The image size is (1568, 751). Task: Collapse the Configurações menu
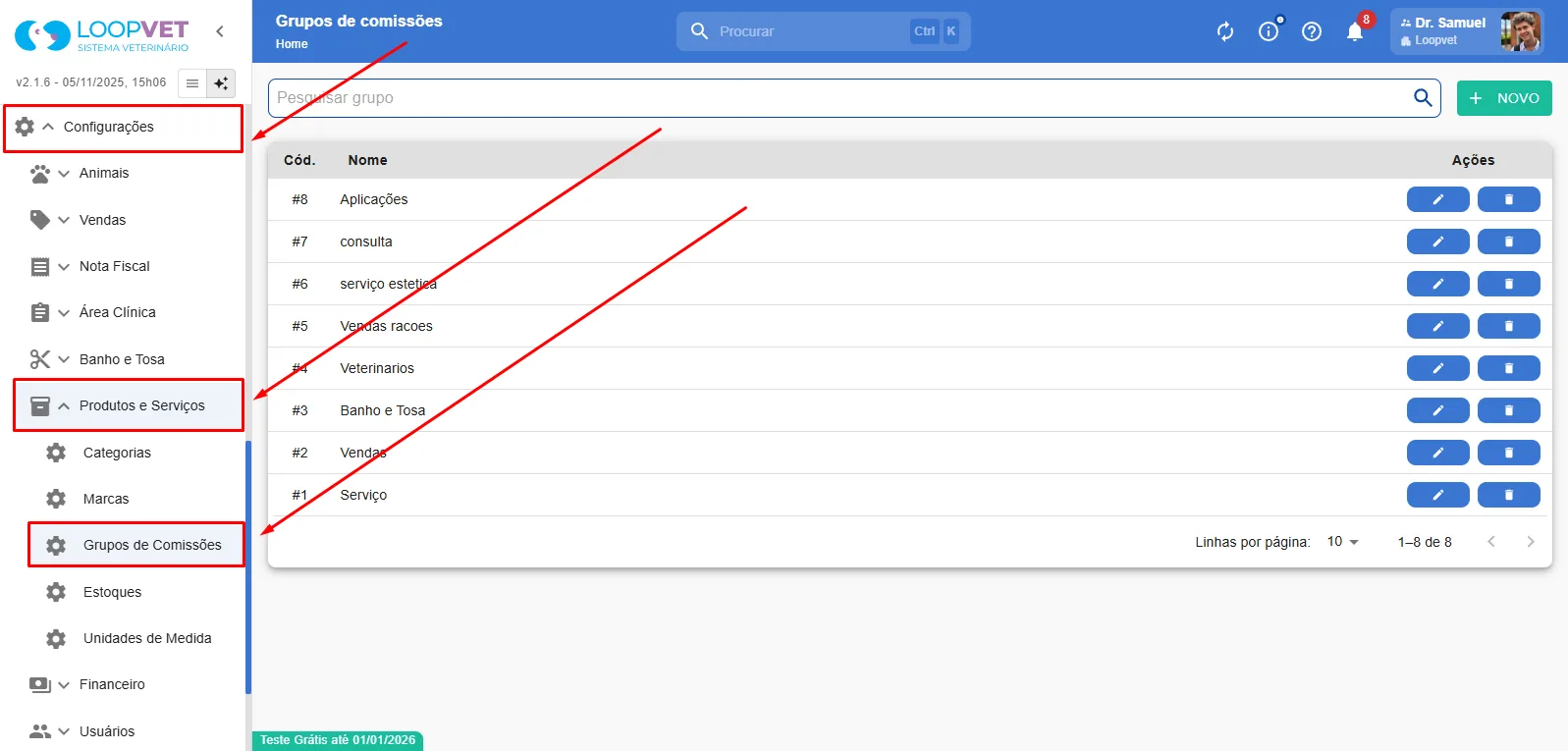[124, 128]
